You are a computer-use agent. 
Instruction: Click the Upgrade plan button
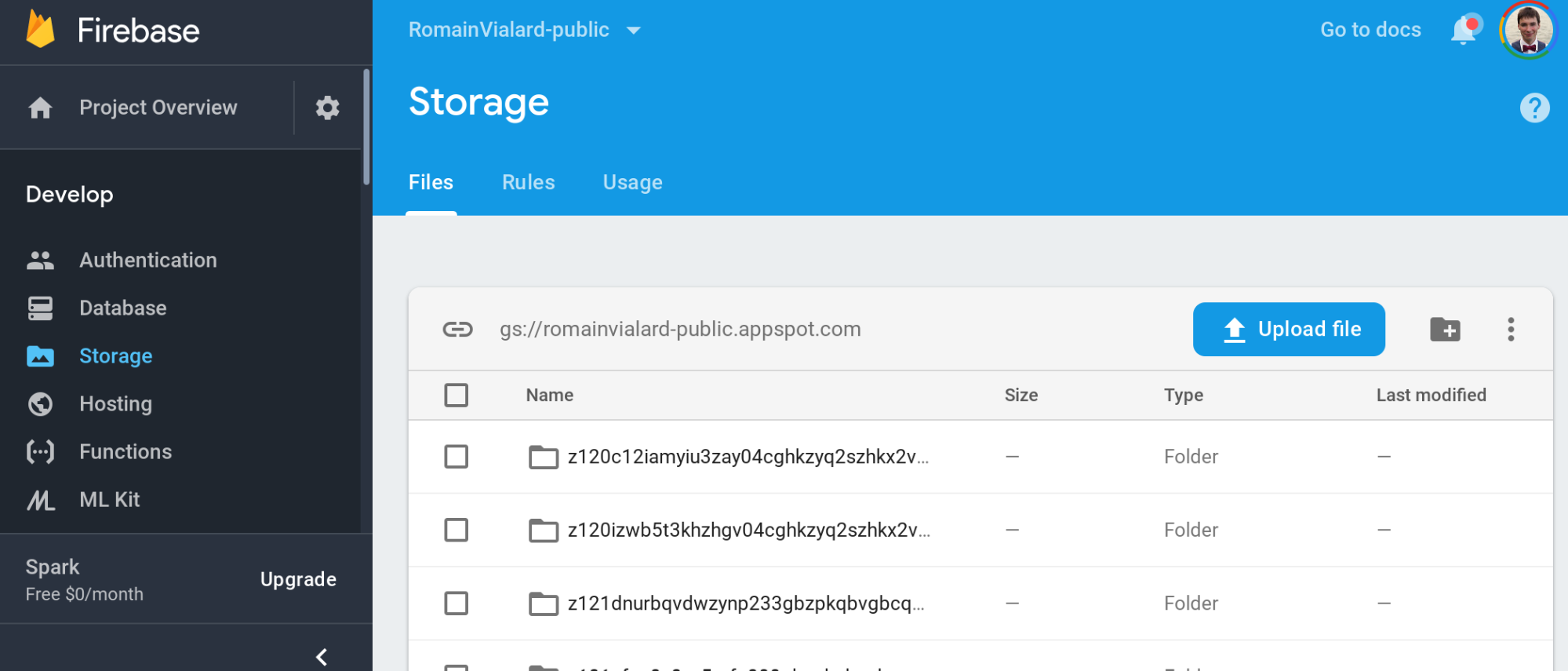(x=298, y=579)
